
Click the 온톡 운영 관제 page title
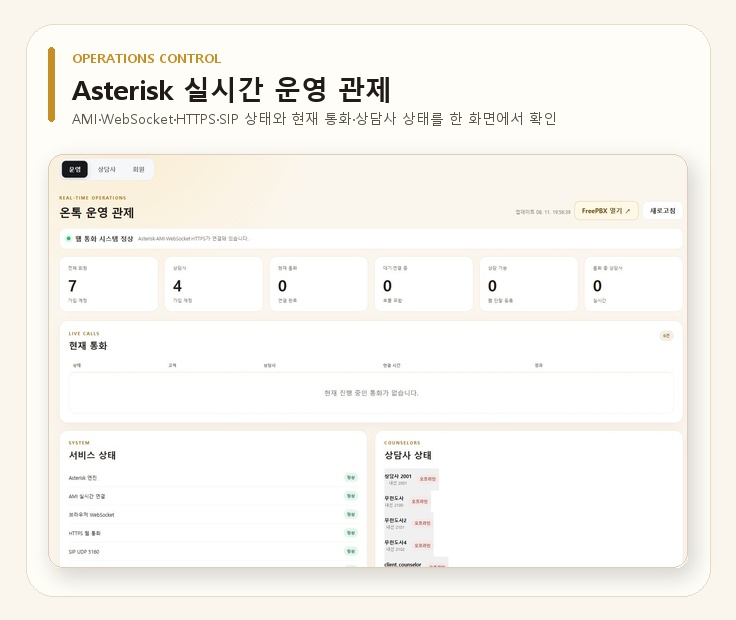coord(97,213)
